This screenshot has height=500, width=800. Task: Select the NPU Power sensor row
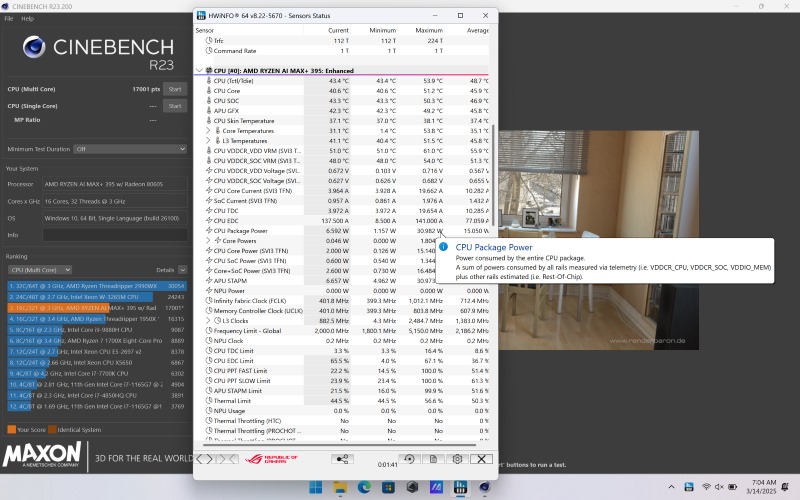click(x=341, y=290)
